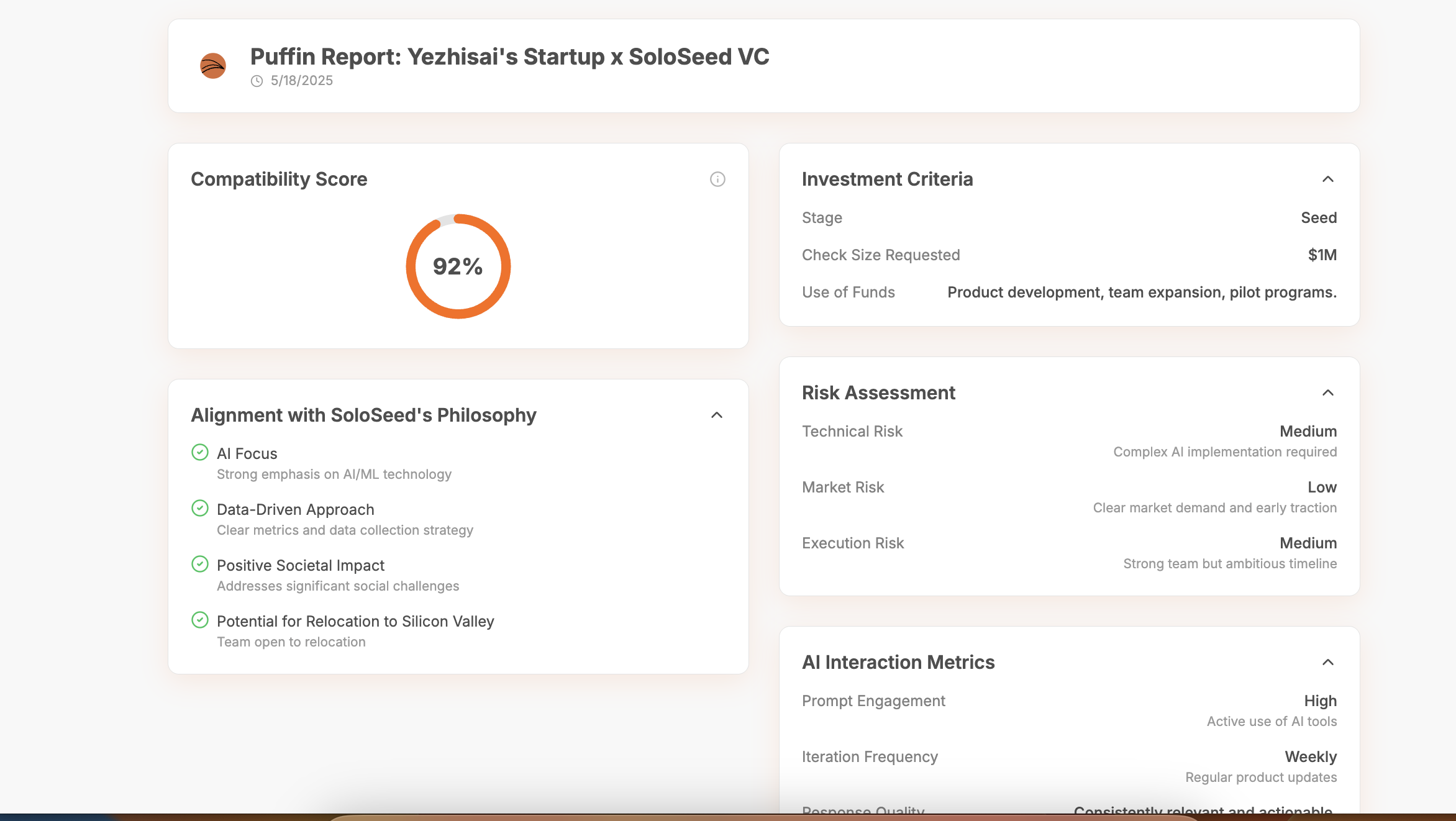Viewport: 1456px width, 821px height.
Task: Click the Iteration Frequency Weekly value
Action: tap(1311, 757)
